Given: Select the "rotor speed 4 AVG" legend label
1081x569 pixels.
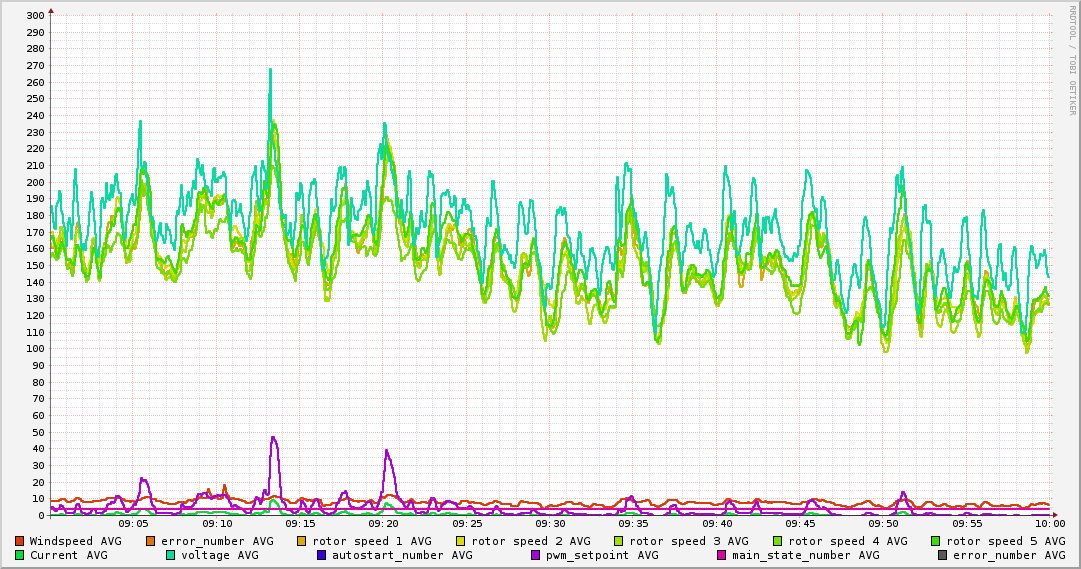Looking at the screenshot, I should point(847,541).
